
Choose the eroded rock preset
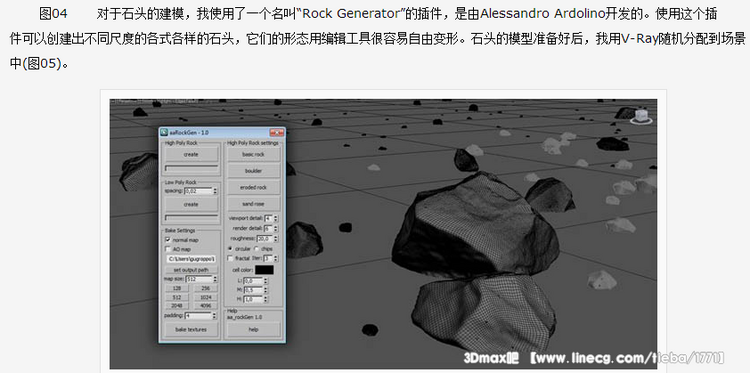point(254,187)
